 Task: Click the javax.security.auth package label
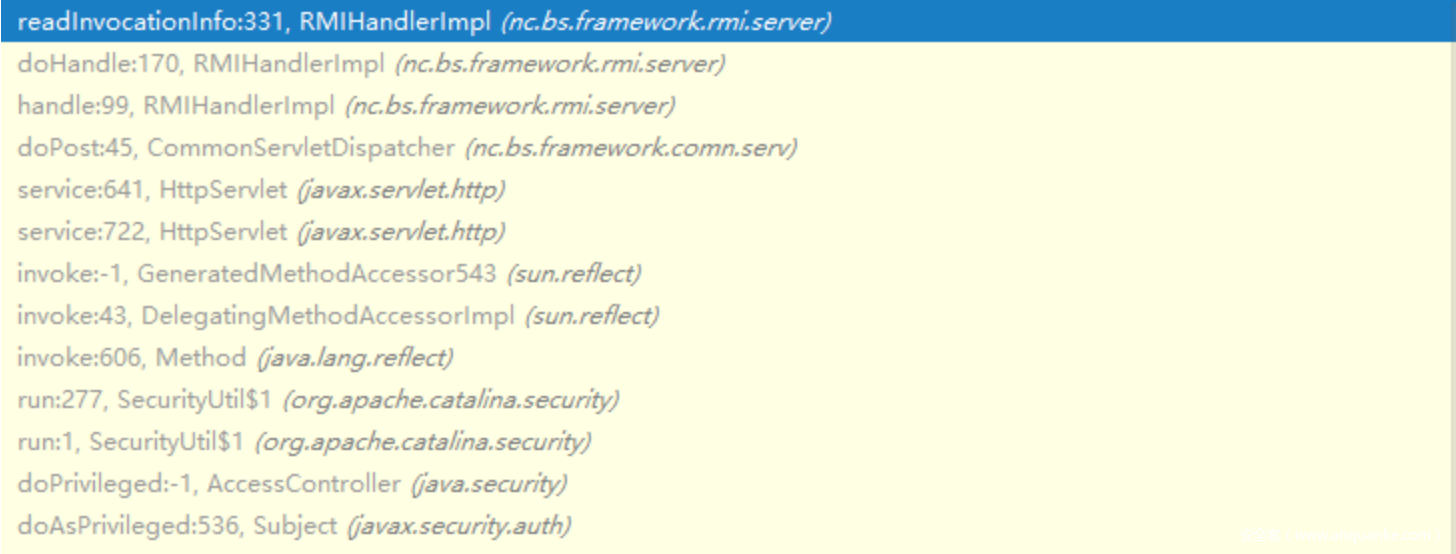tap(459, 526)
